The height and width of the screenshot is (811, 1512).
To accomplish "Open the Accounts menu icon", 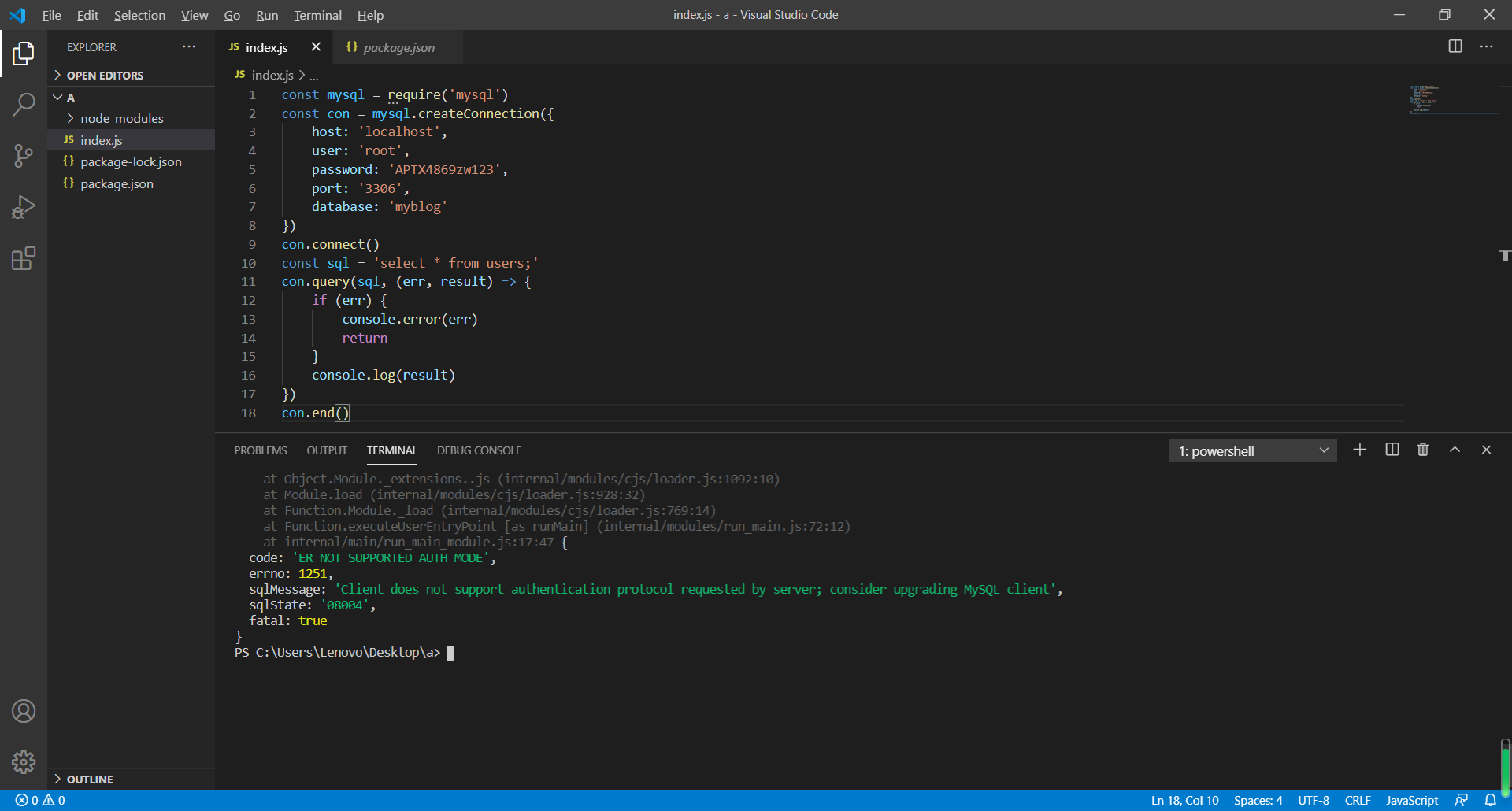I will tap(24, 712).
